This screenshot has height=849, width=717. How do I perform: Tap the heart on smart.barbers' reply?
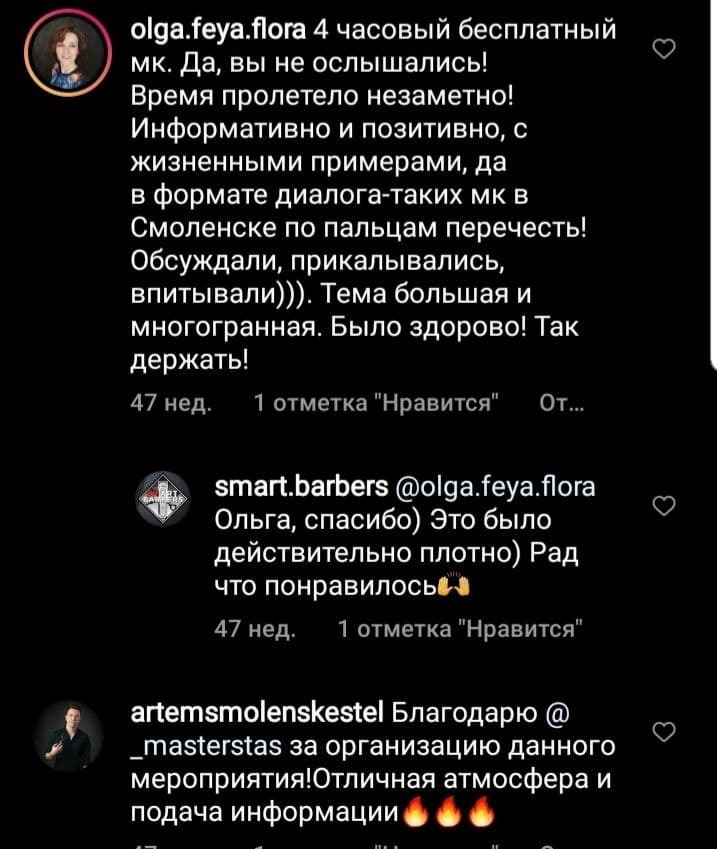[662, 507]
